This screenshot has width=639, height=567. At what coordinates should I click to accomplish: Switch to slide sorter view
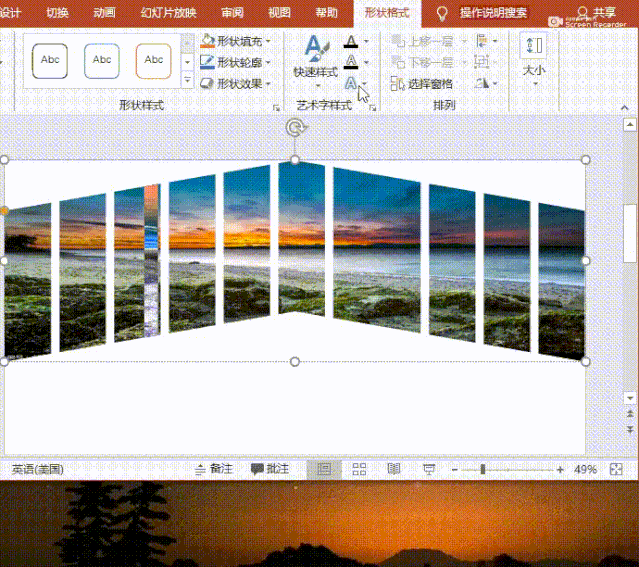click(x=359, y=469)
